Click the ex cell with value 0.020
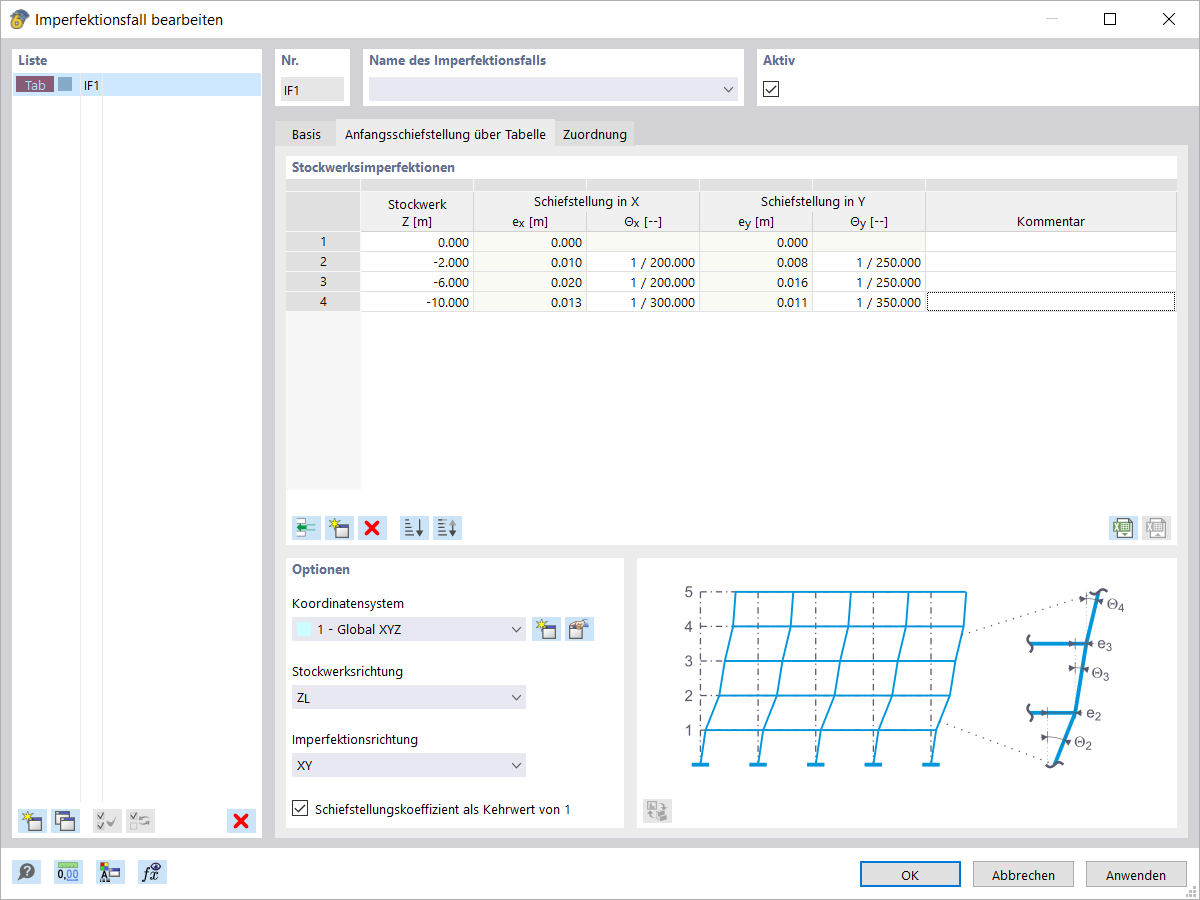The height and width of the screenshot is (900, 1200). coord(530,282)
